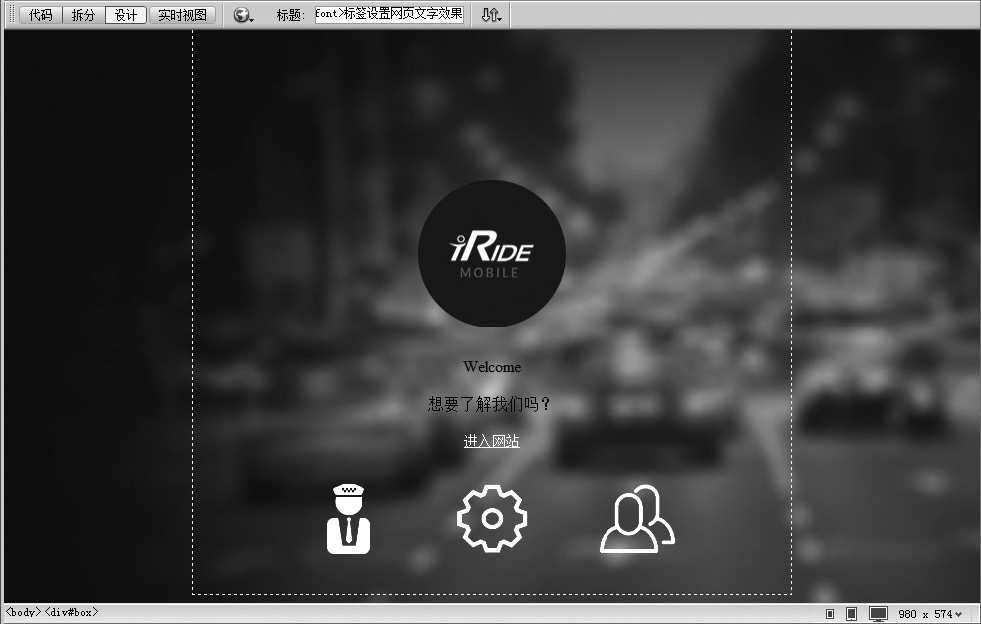Select the 设计 (Design) view button

coord(126,14)
